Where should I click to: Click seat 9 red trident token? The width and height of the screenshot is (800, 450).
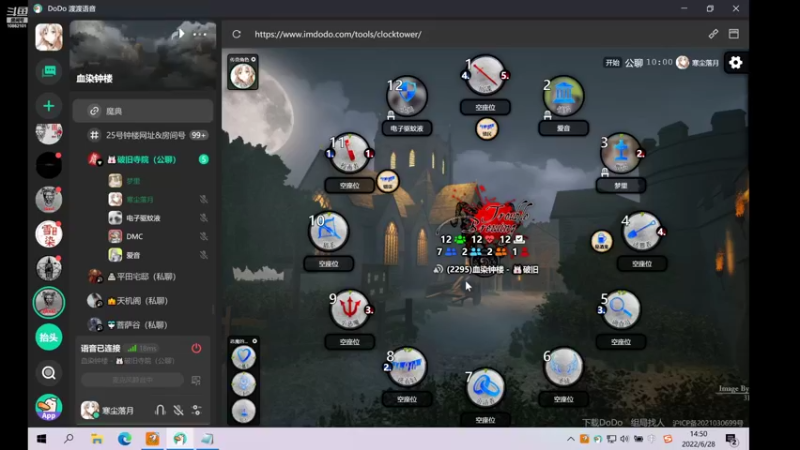pos(349,309)
